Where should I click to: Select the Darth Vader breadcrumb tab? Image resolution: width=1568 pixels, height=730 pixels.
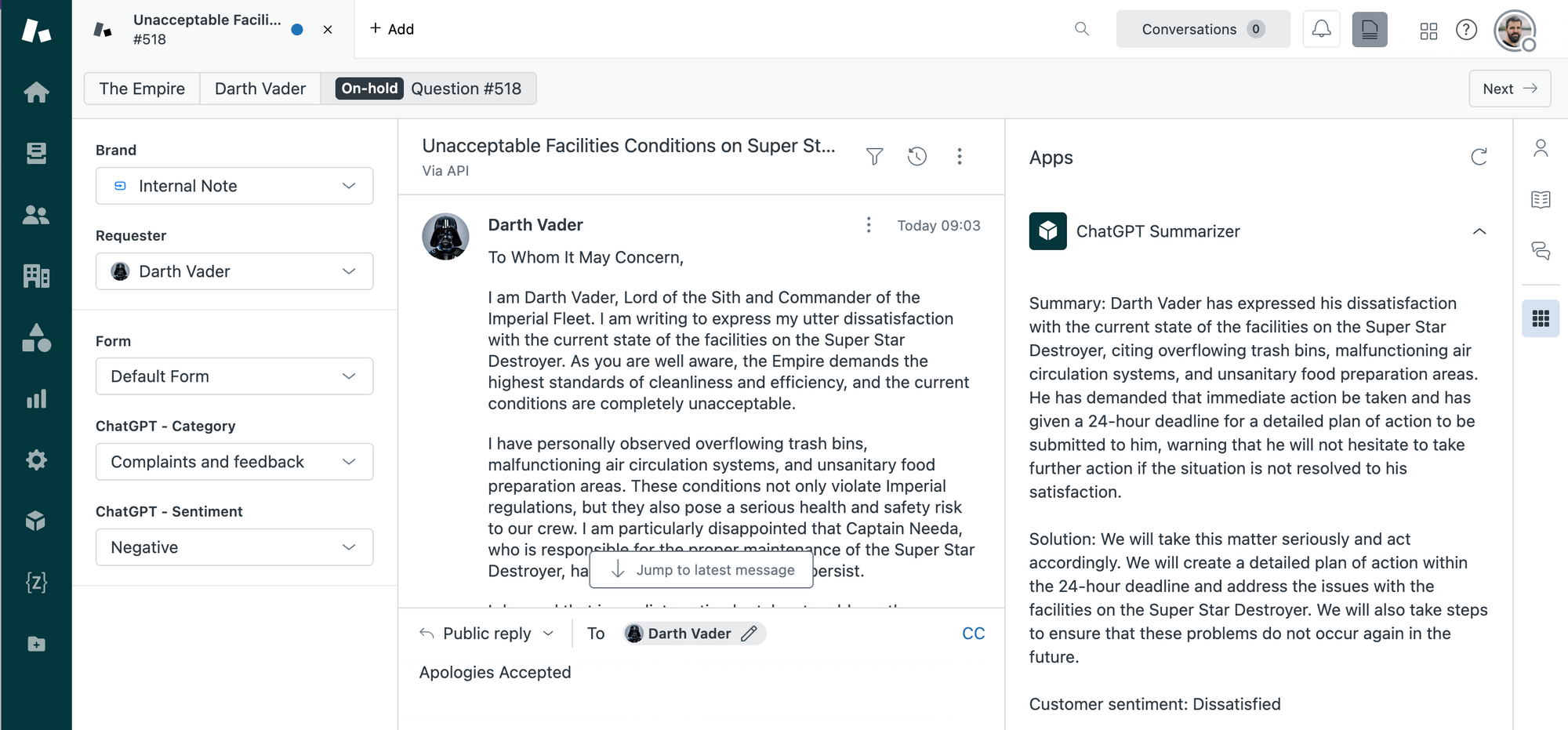pos(260,89)
